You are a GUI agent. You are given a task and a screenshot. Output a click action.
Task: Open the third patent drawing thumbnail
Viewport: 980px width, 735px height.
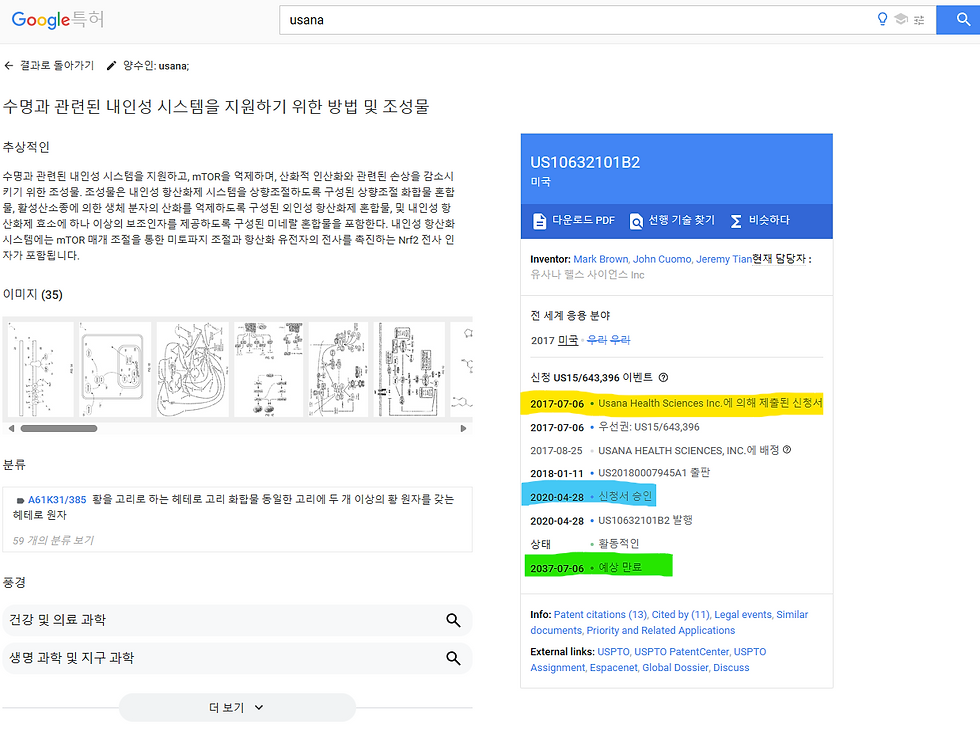pyautogui.click(x=192, y=369)
